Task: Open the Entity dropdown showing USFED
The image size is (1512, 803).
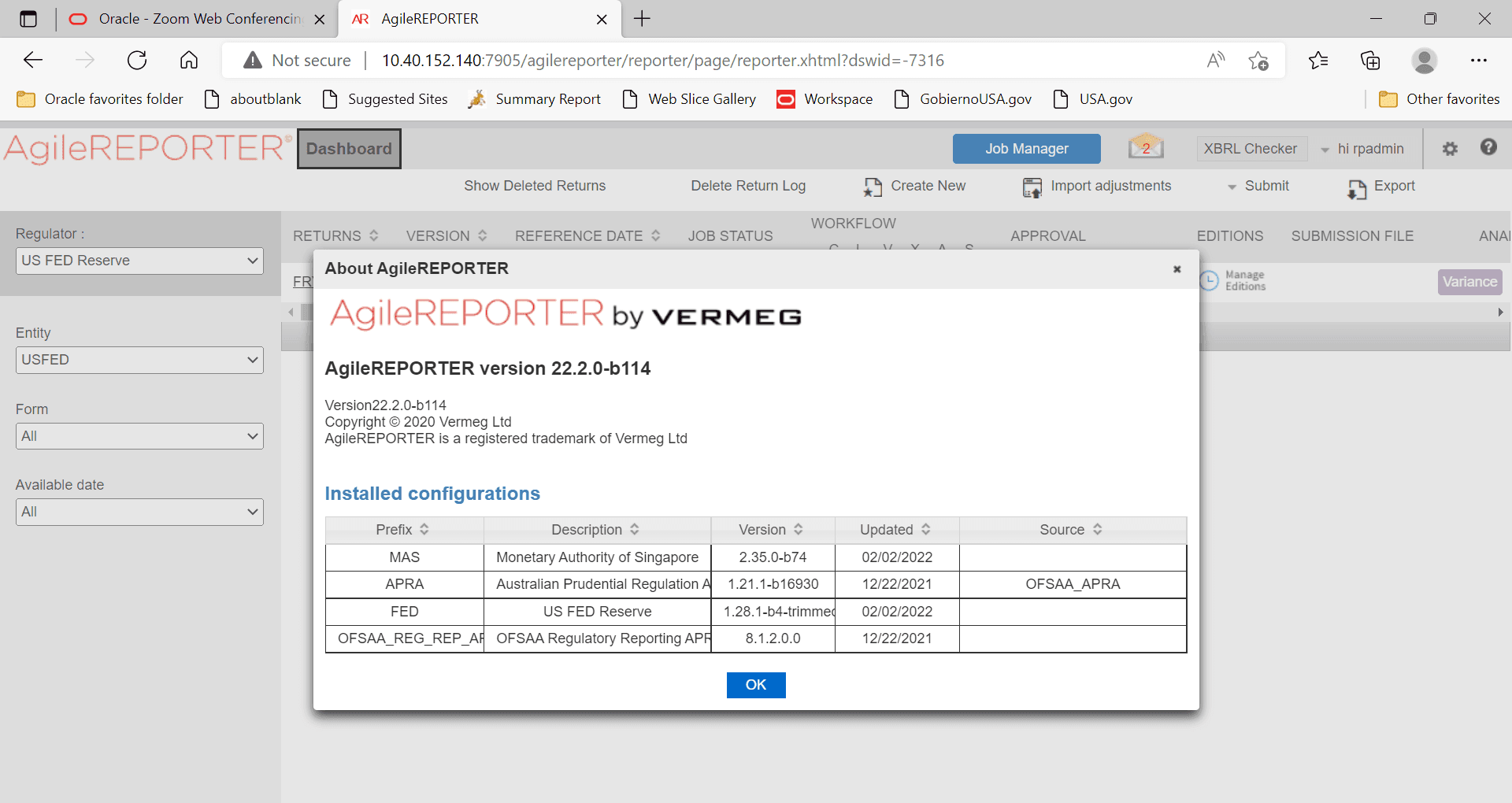Action: click(139, 360)
